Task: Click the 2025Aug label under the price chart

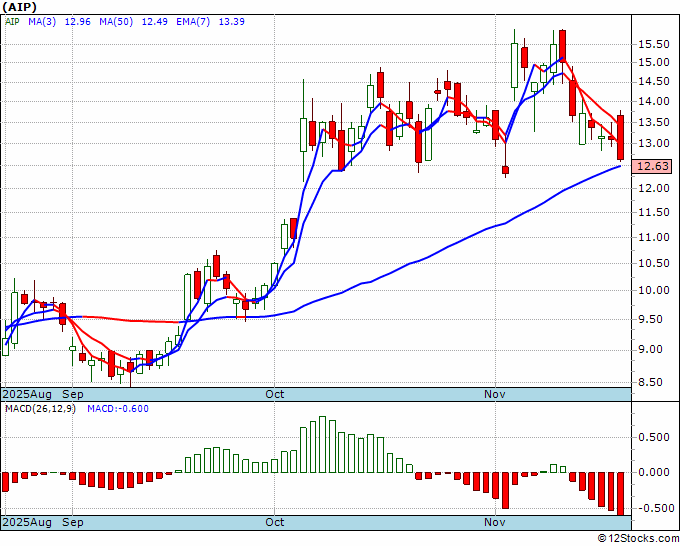Action: [27, 394]
